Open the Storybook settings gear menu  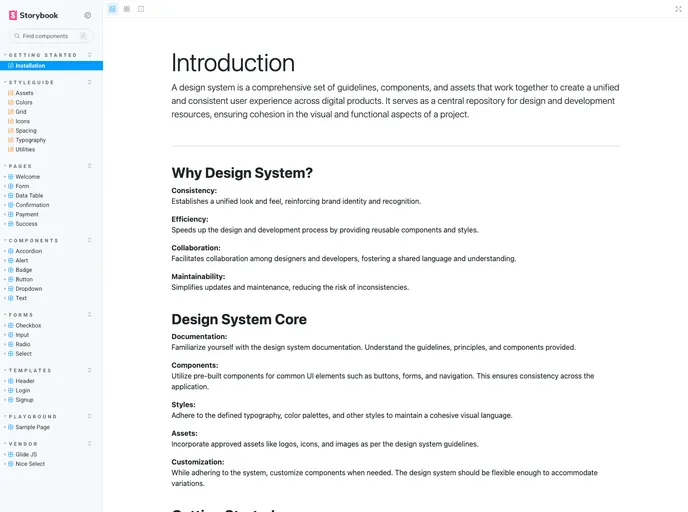click(88, 15)
